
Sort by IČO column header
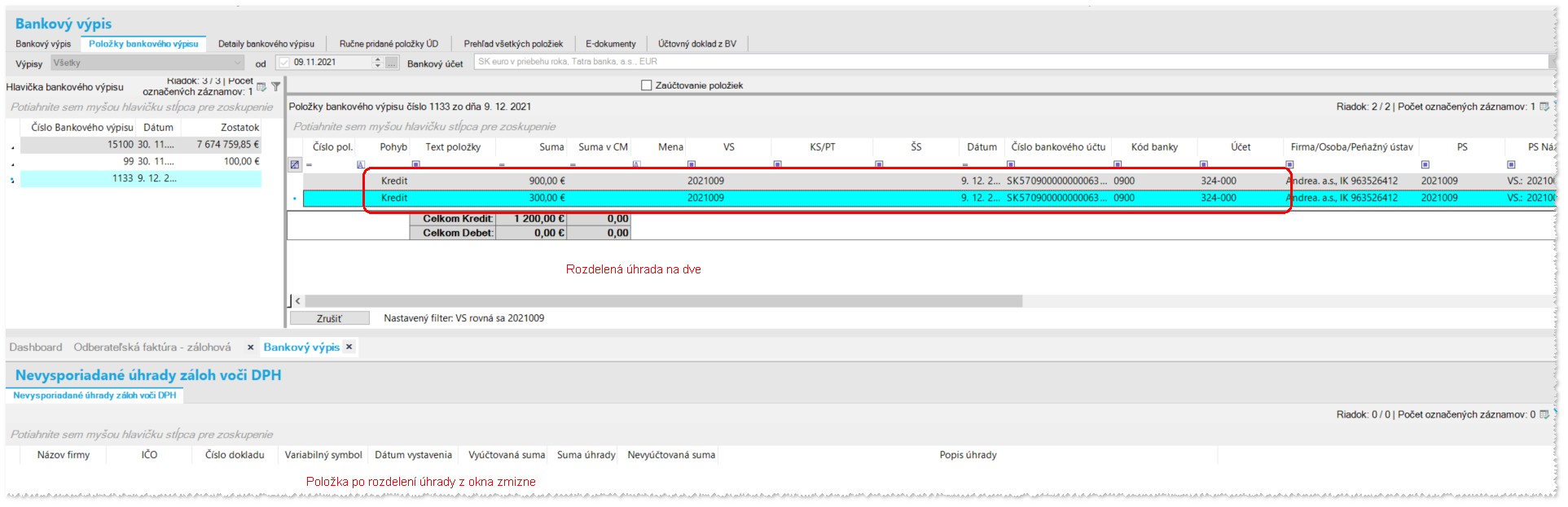pos(149,455)
